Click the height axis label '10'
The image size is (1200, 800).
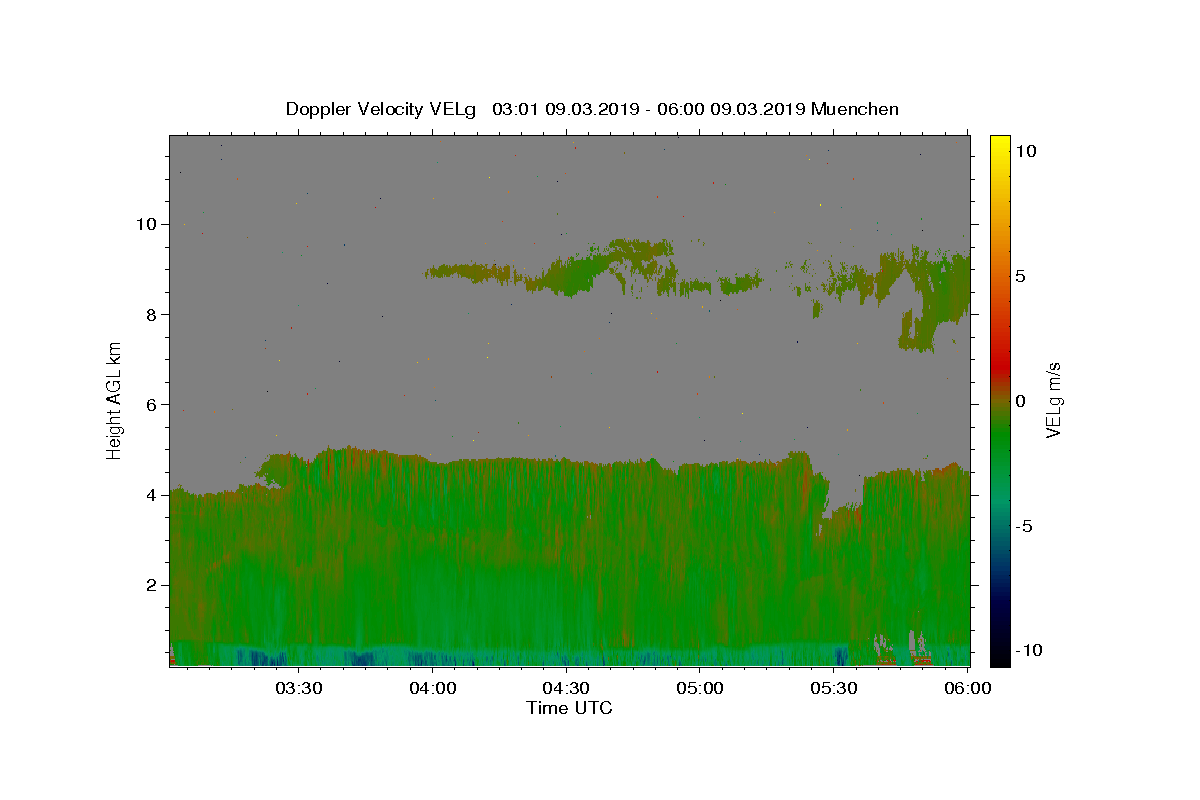(148, 224)
